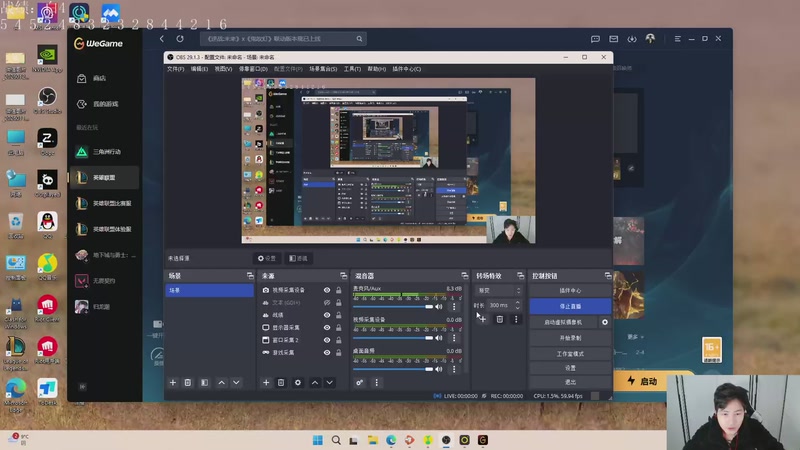Click the 工作室模式 button
Viewport: 800px width, 450px height.
click(570, 354)
